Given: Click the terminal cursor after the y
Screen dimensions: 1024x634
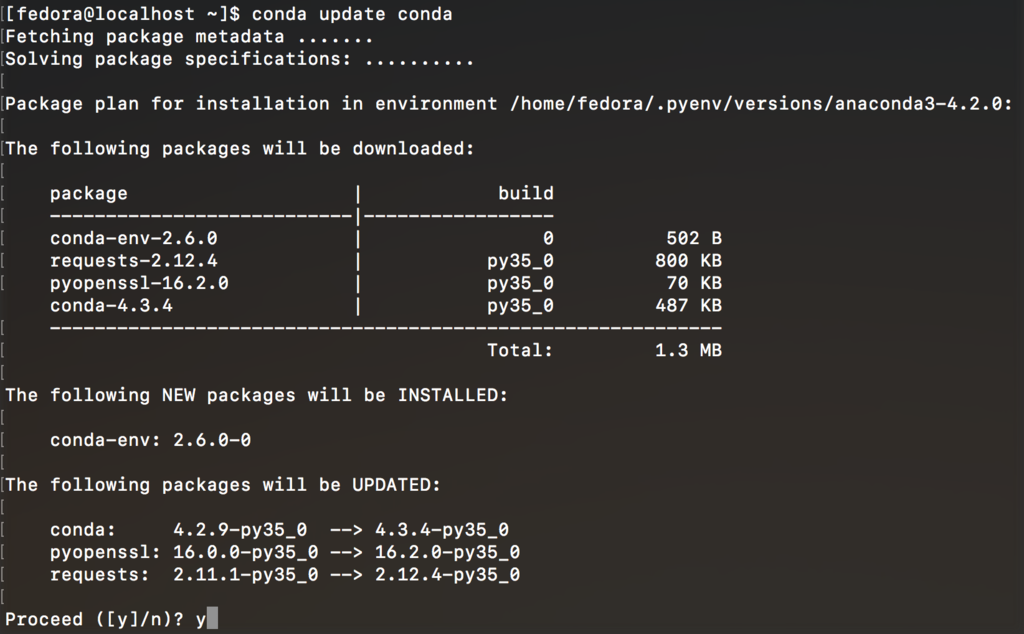Looking at the screenshot, I should click(212, 618).
